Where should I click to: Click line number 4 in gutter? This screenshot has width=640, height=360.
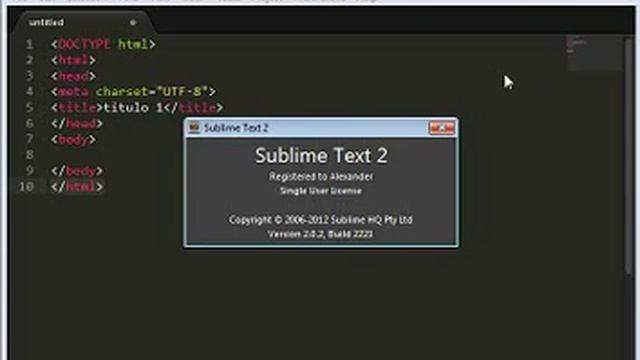[x=29, y=91]
